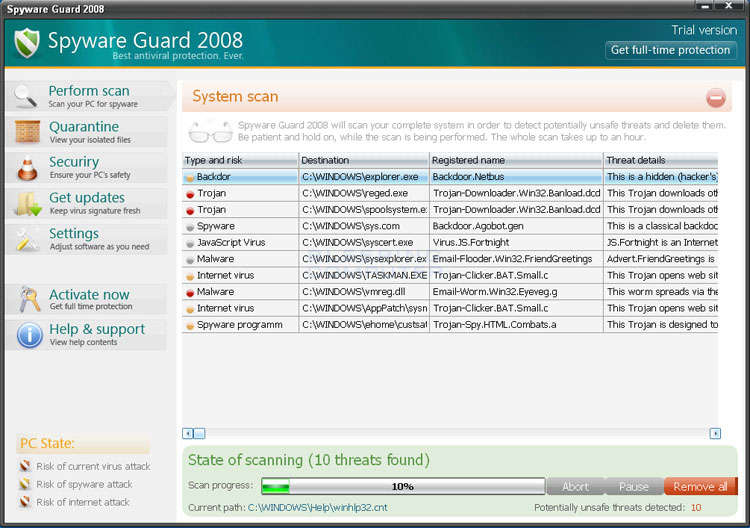Click the icon beside Risk of internet attack
The image size is (750, 528).
click(24, 501)
